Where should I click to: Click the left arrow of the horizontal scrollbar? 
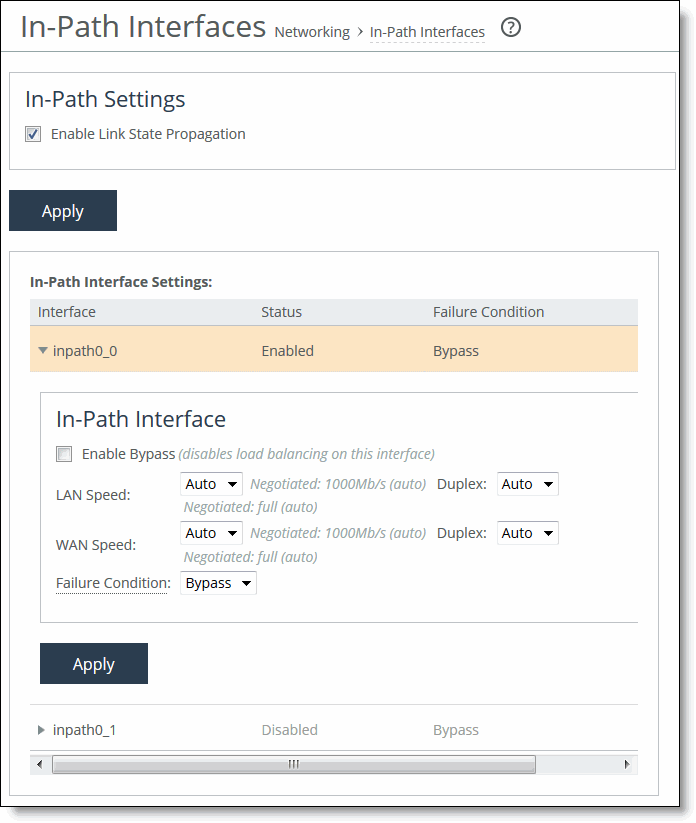38,764
